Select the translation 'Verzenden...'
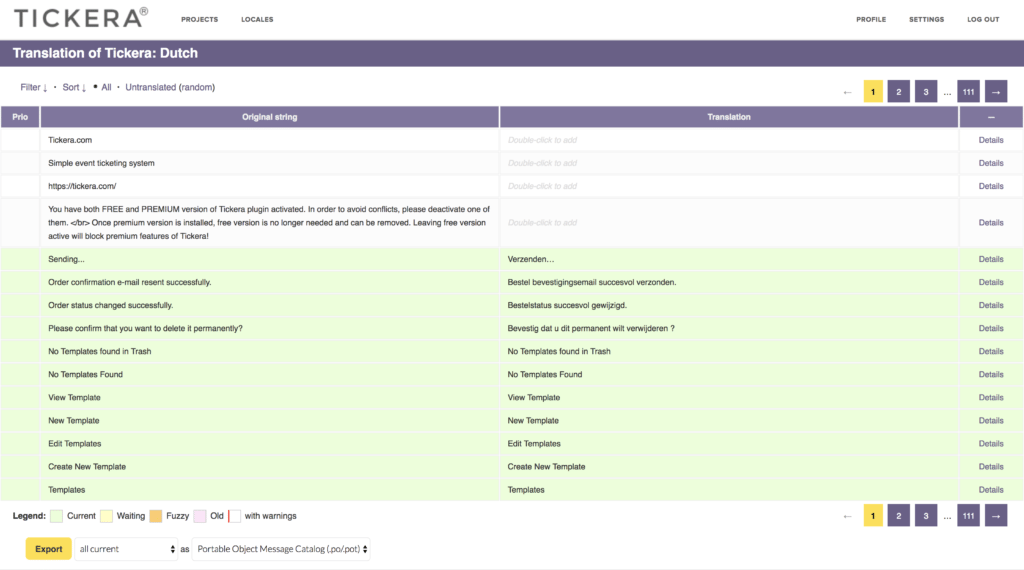 click(x=530, y=259)
